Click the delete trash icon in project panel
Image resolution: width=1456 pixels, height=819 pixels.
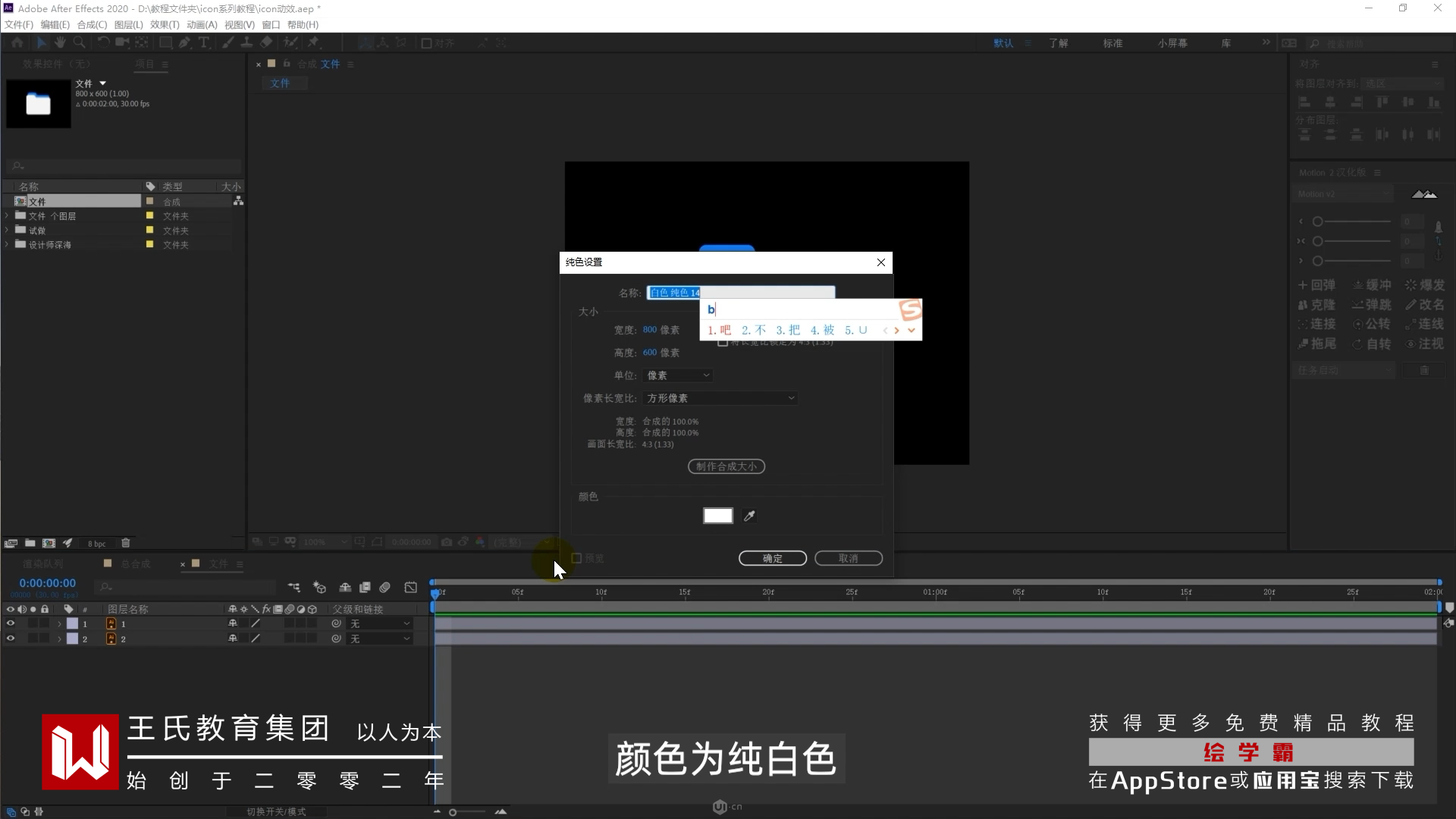126,543
